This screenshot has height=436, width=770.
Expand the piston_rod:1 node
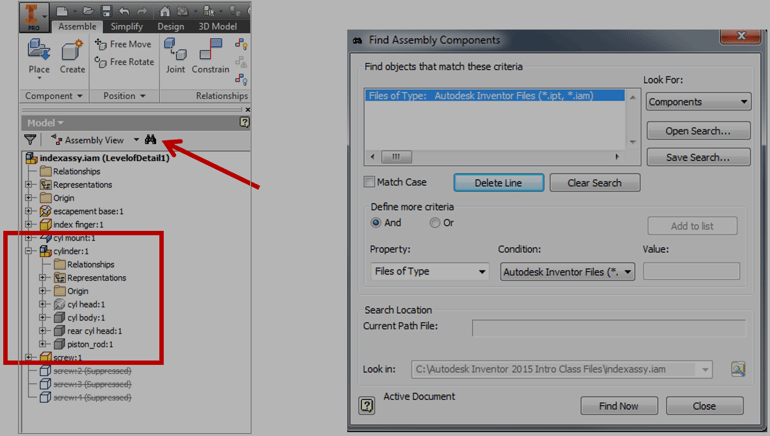coord(43,344)
